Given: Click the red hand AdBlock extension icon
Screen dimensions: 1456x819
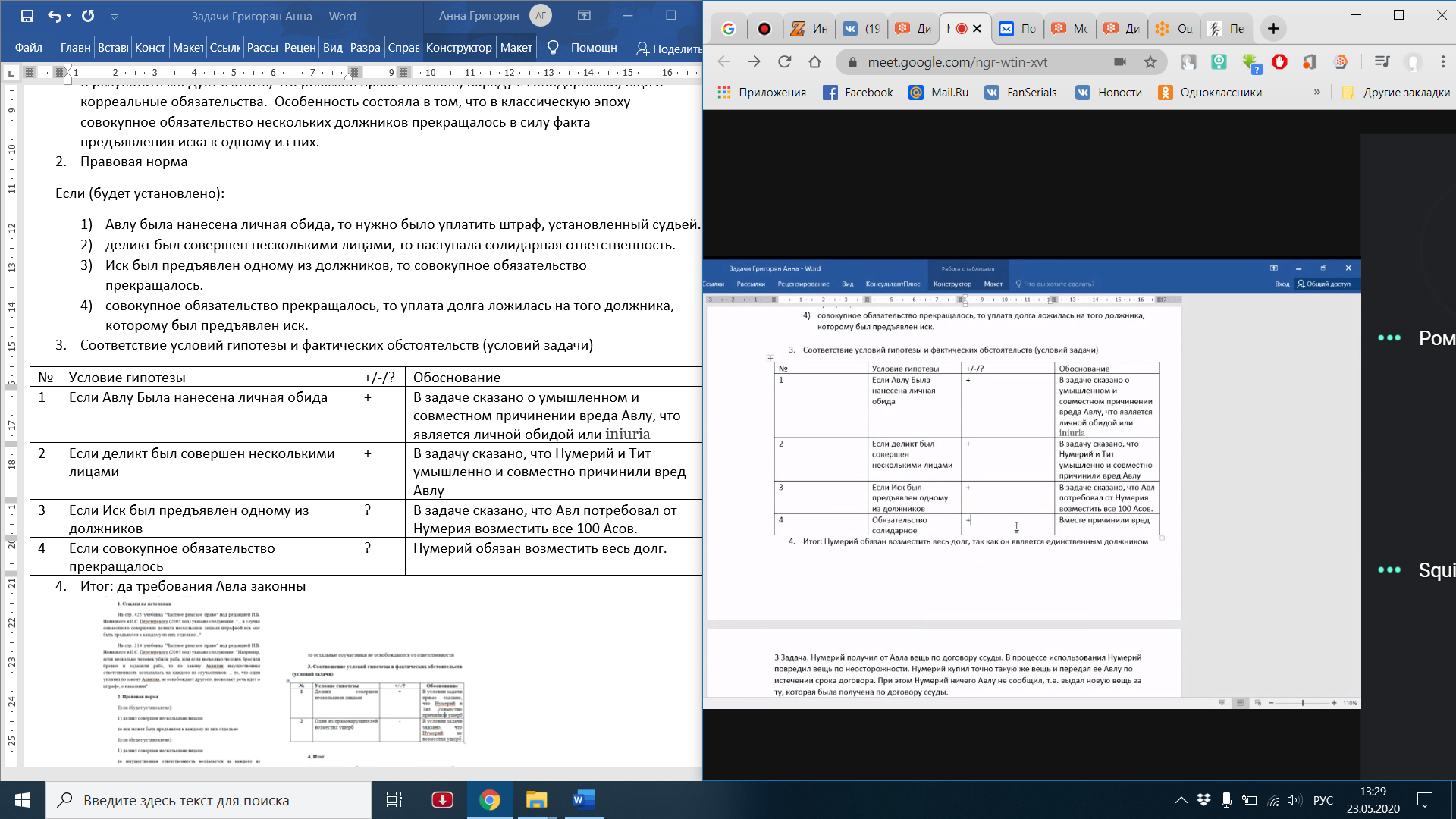Looking at the screenshot, I should pyautogui.click(x=1279, y=62).
